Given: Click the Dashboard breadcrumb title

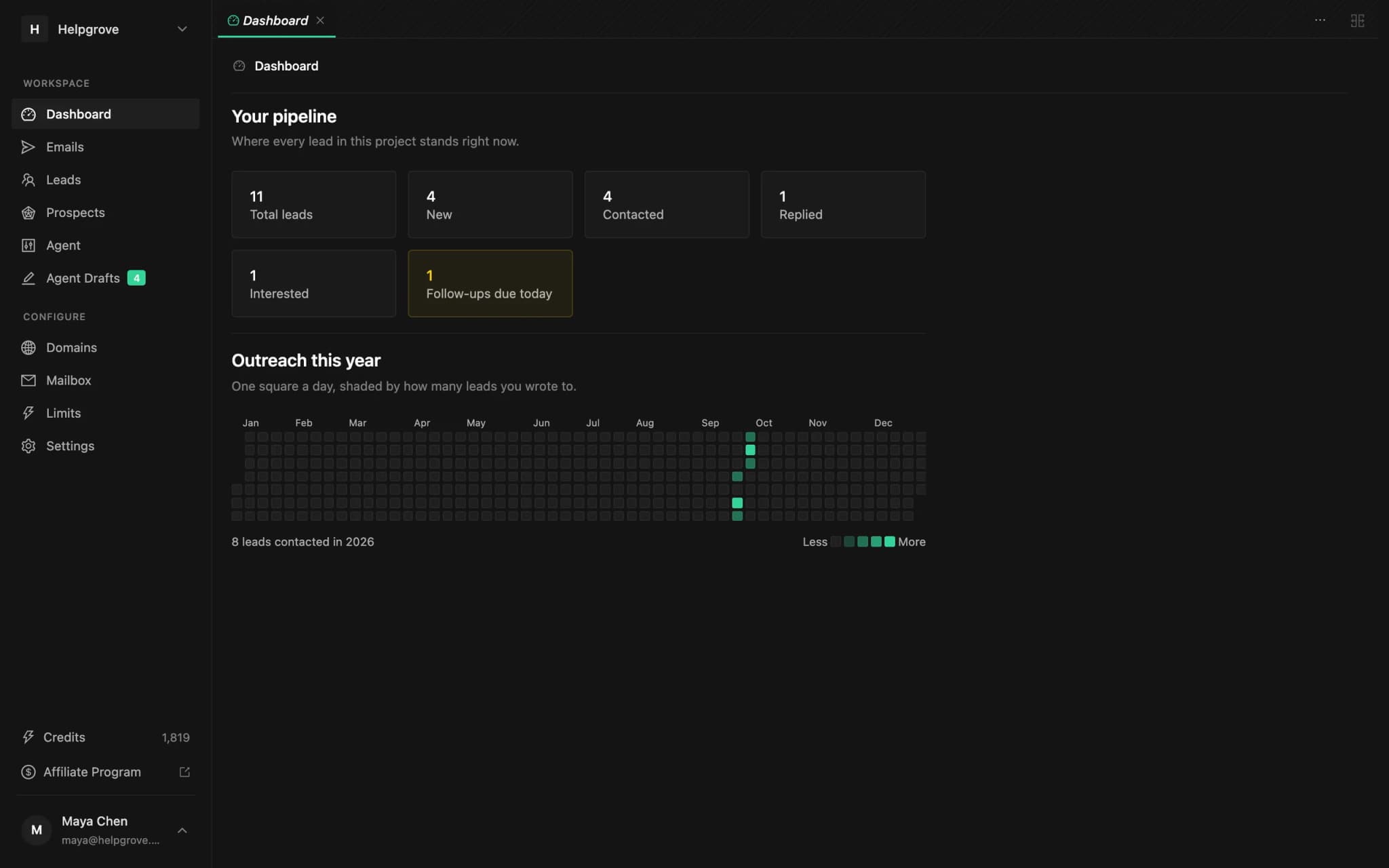Looking at the screenshot, I should tap(286, 66).
